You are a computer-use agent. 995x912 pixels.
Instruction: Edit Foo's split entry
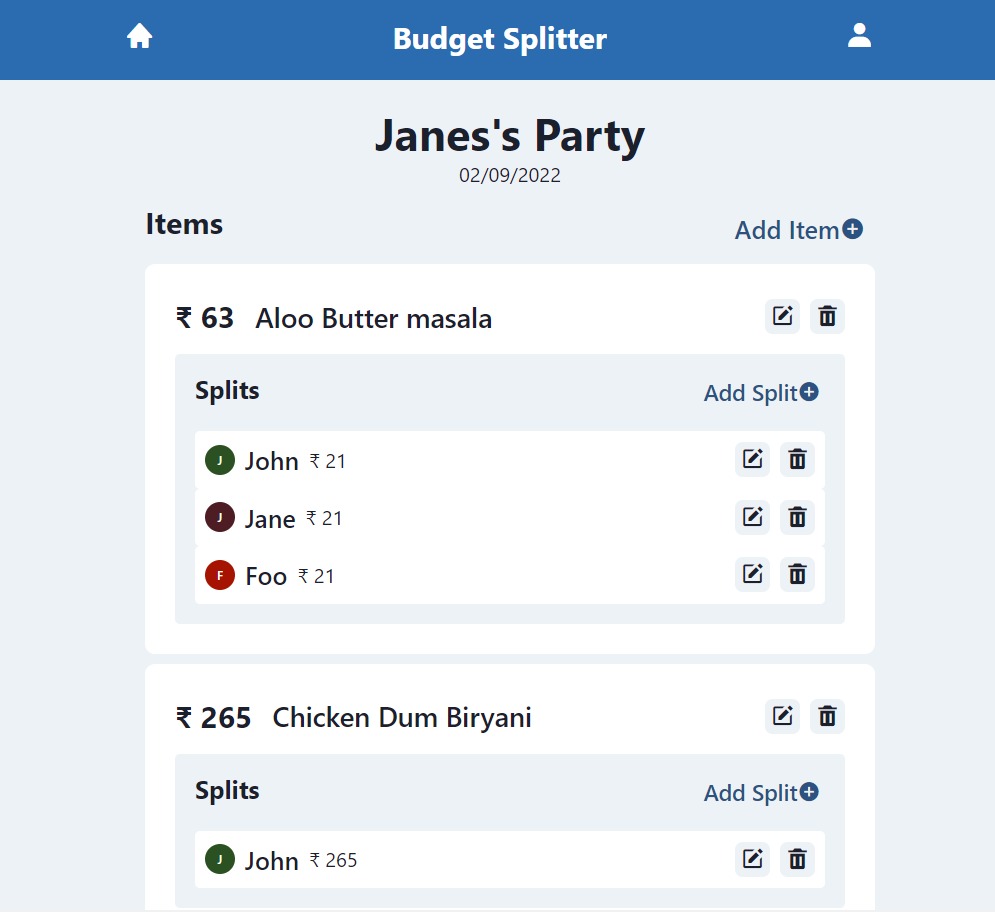coord(752,574)
